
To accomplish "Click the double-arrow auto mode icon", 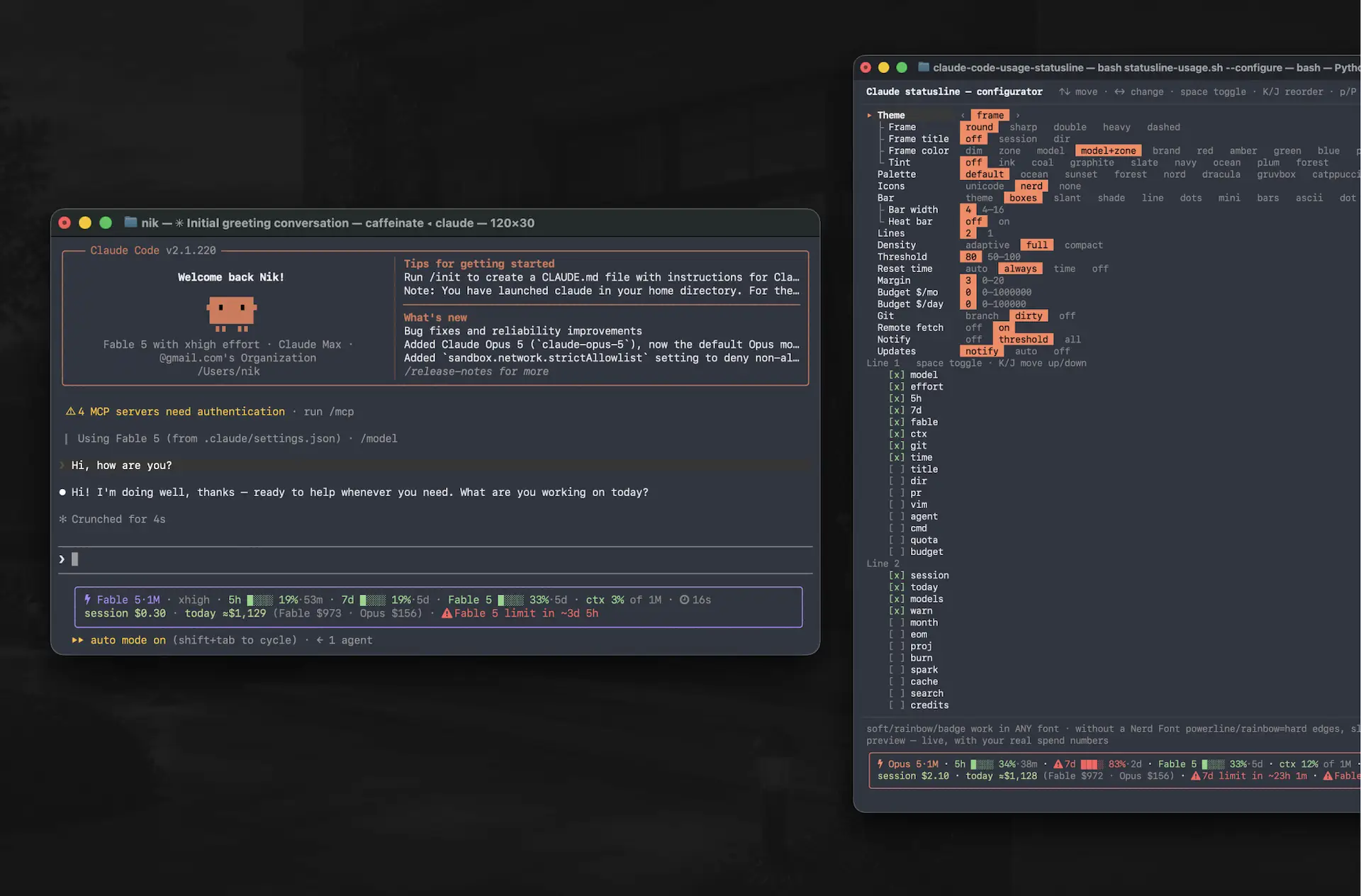I will 77,640.
